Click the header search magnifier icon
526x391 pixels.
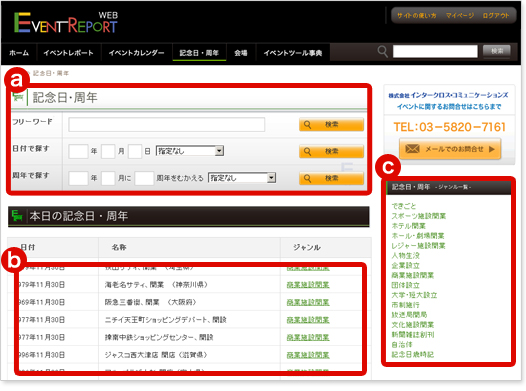pos(382,52)
